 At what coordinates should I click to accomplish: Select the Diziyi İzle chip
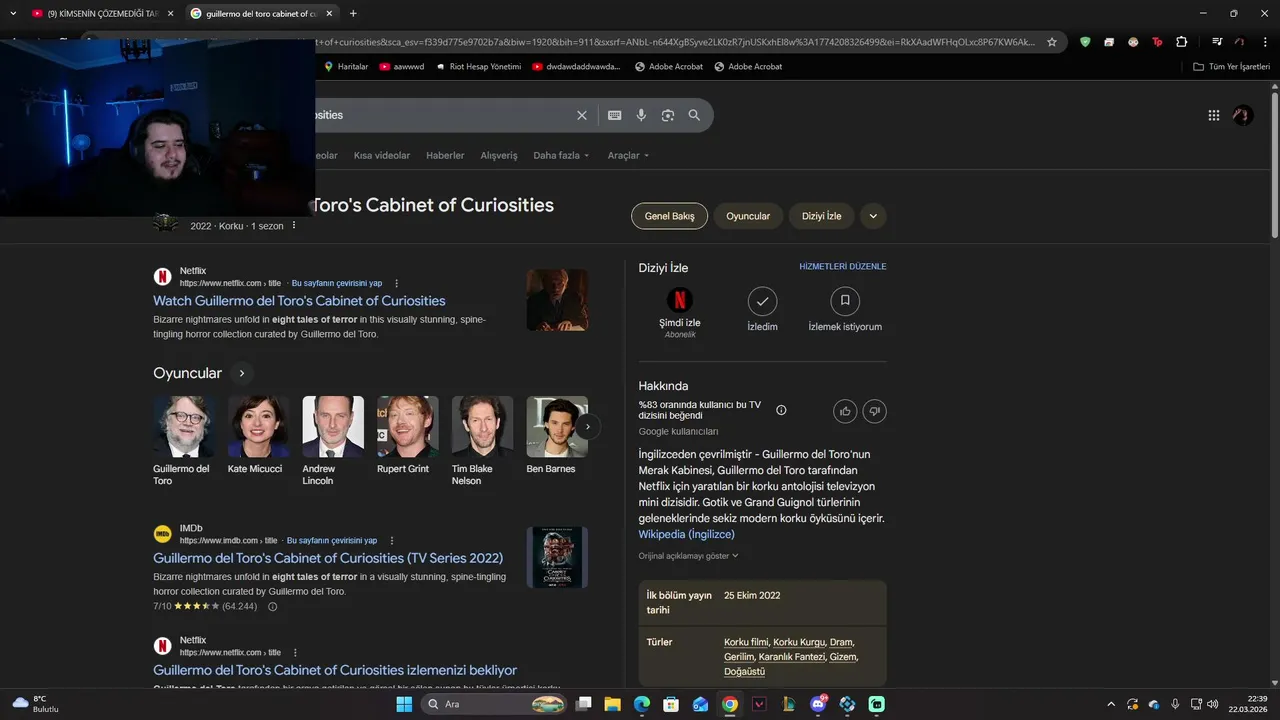(821, 216)
